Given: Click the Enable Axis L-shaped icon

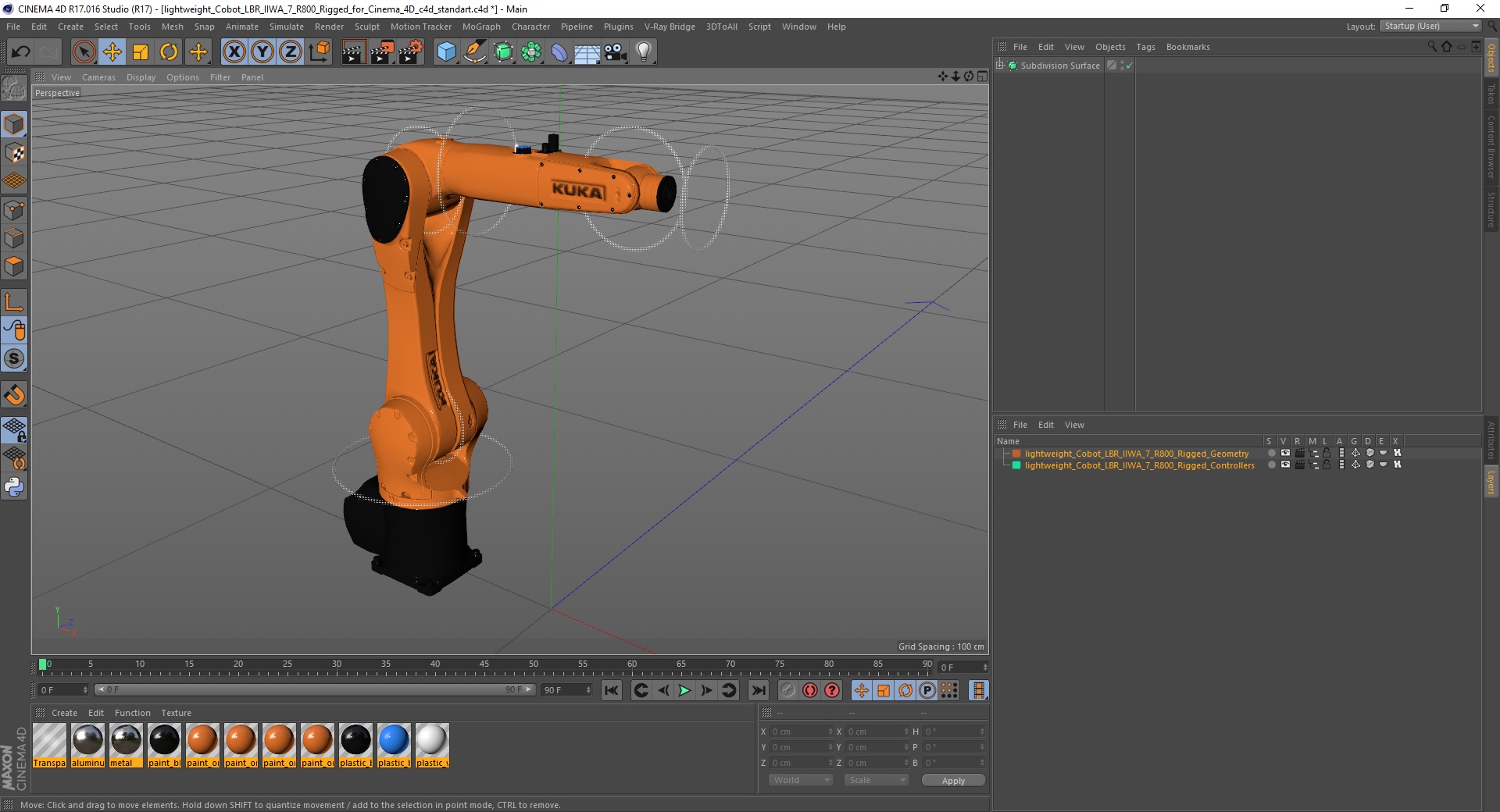Looking at the screenshot, I should click(x=14, y=302).
